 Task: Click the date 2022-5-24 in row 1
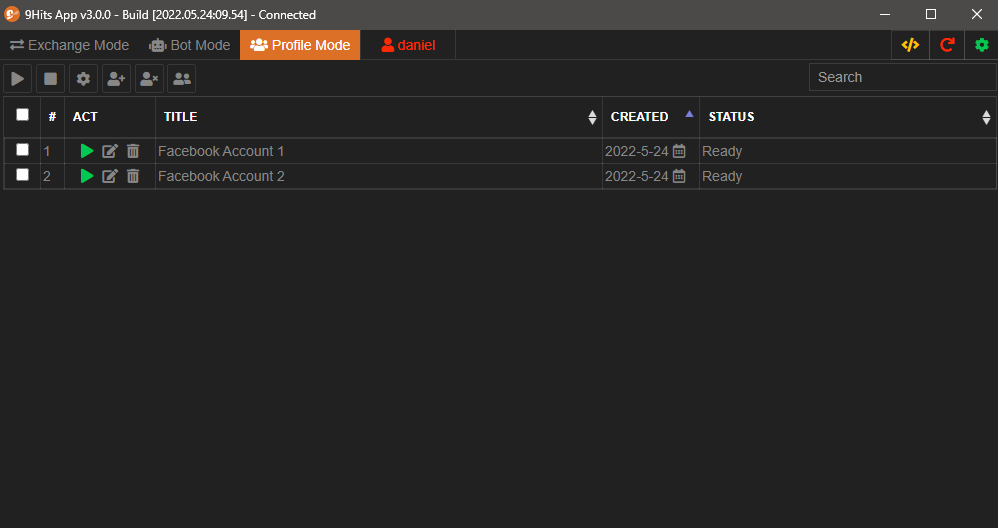click(636, 151)
